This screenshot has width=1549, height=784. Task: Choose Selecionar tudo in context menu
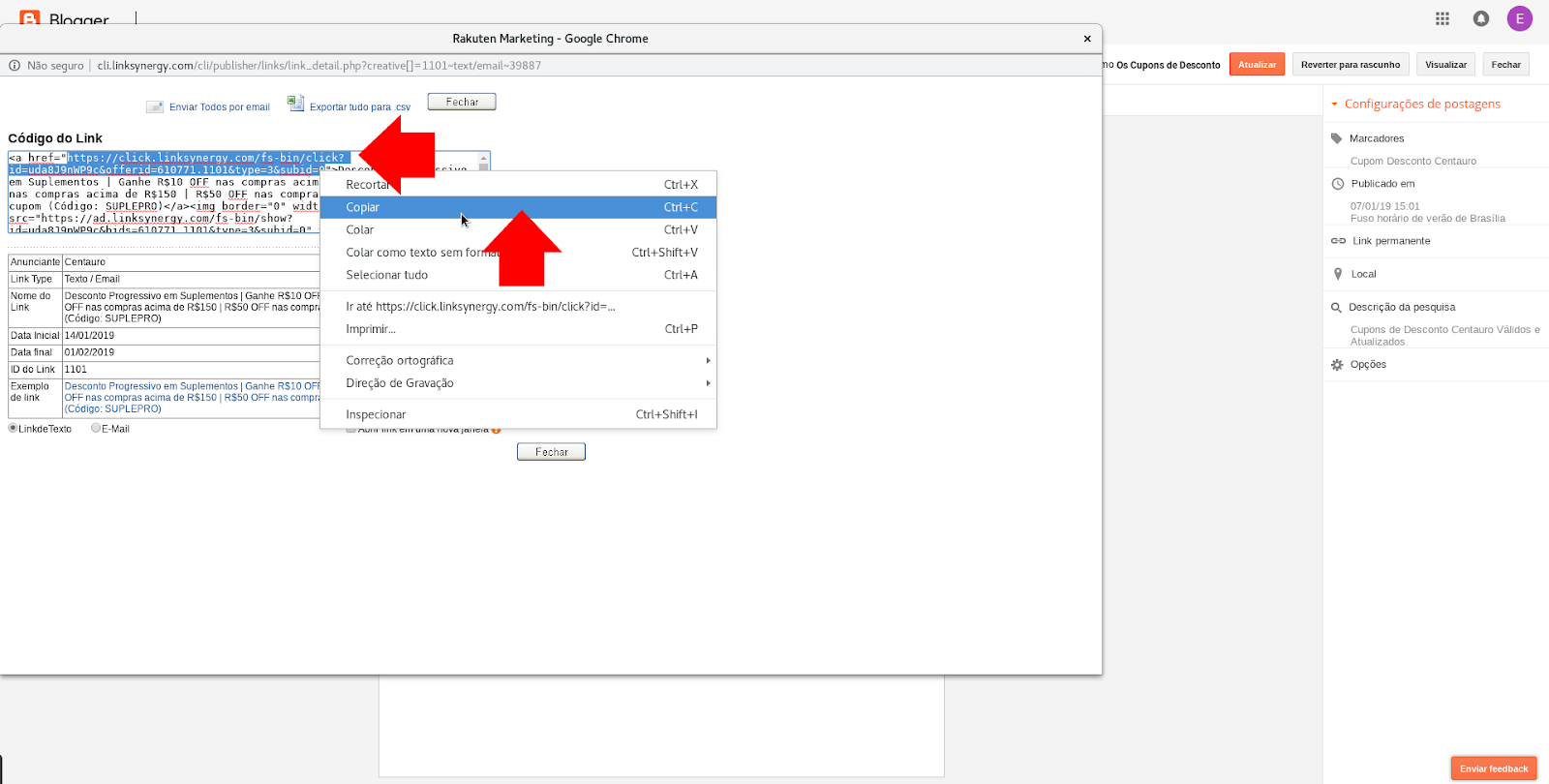519,275
